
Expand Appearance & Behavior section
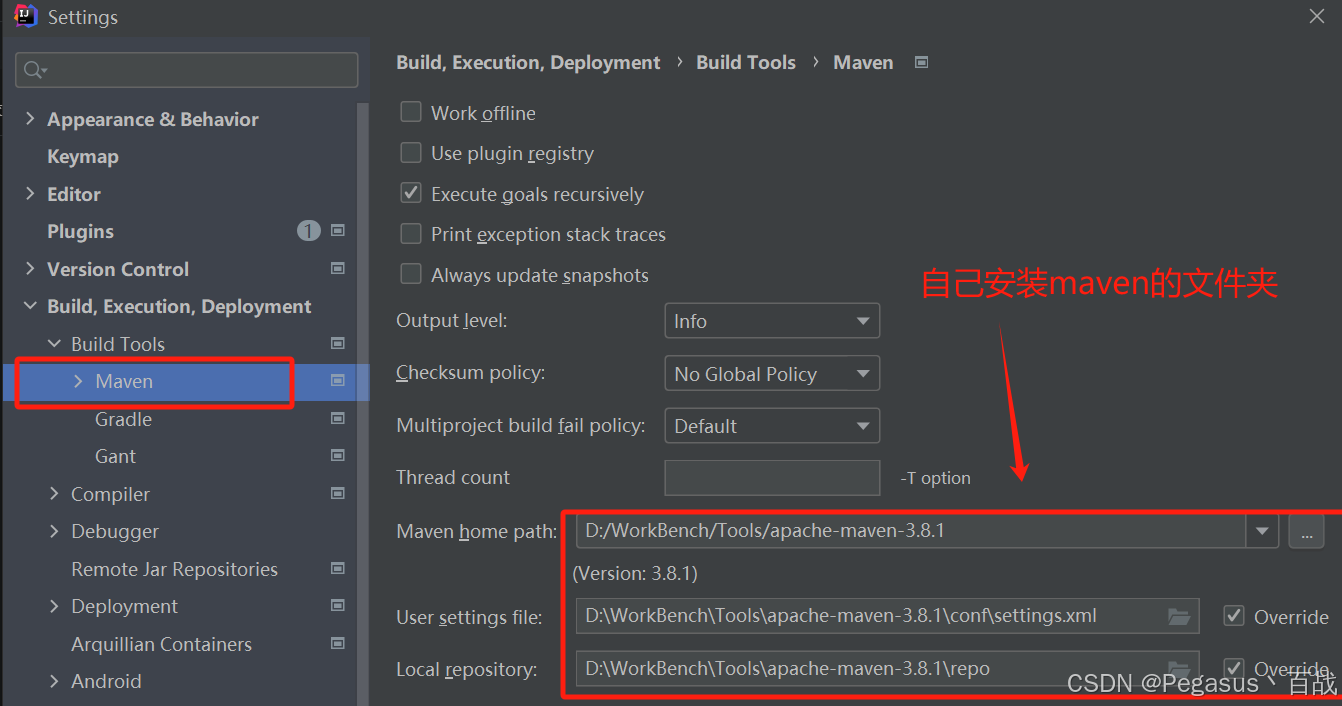[30, 119]
